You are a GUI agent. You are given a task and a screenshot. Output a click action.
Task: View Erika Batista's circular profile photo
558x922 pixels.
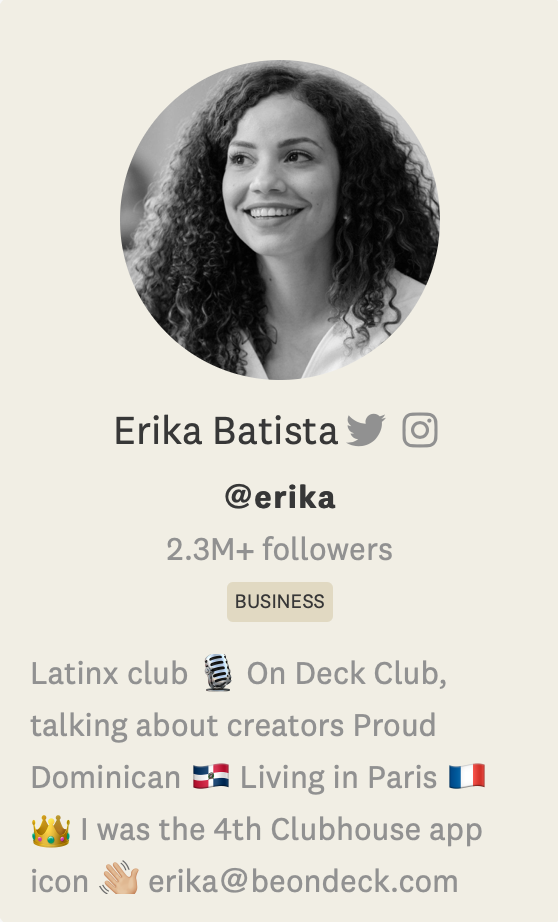(280, 220)
